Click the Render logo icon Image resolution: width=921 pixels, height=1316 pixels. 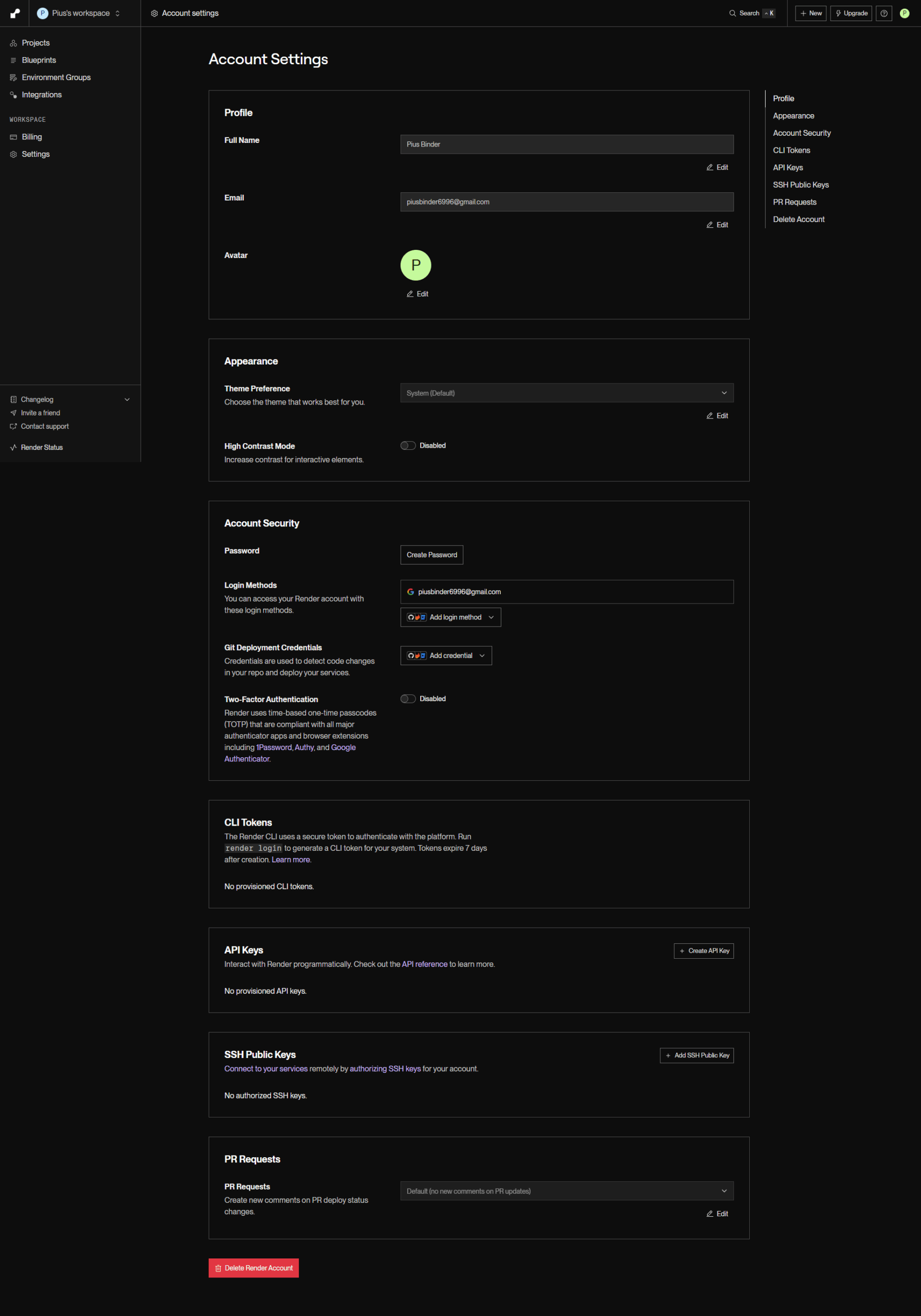15,13
